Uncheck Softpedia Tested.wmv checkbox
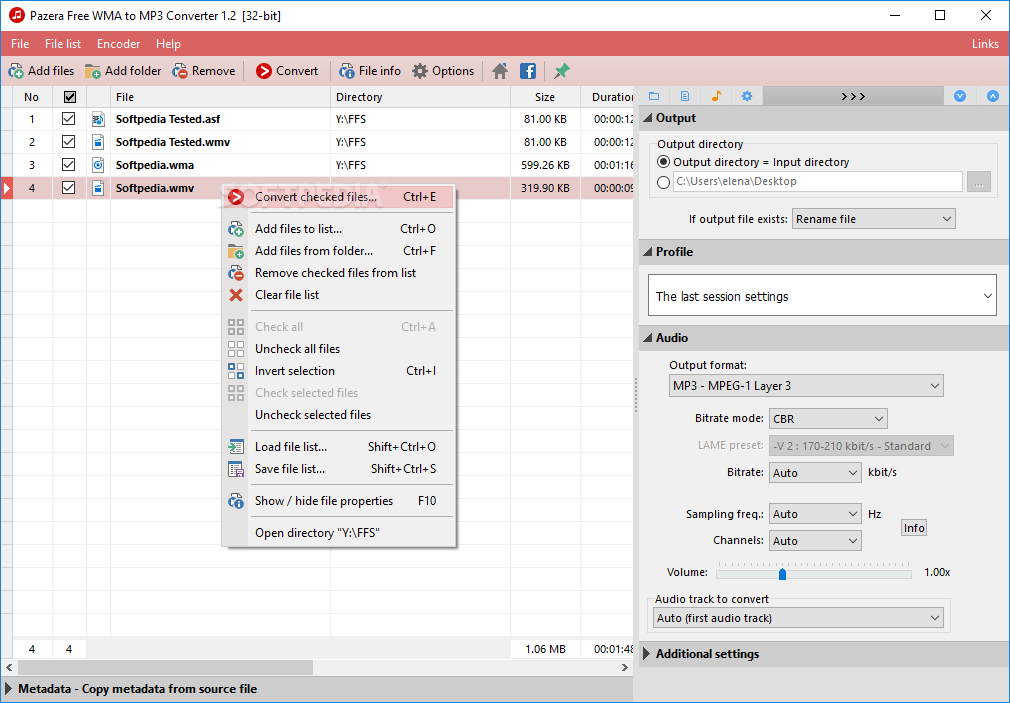 tap(68, 142)
